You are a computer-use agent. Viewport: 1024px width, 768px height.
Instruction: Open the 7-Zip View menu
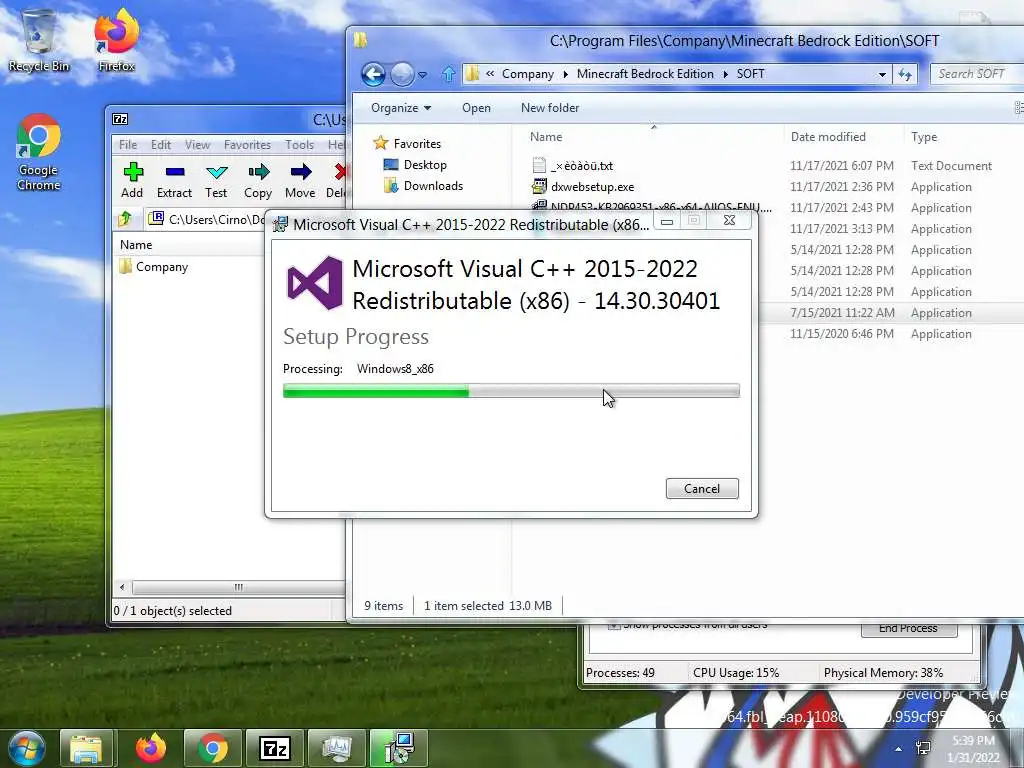click(x=197, y=144)
